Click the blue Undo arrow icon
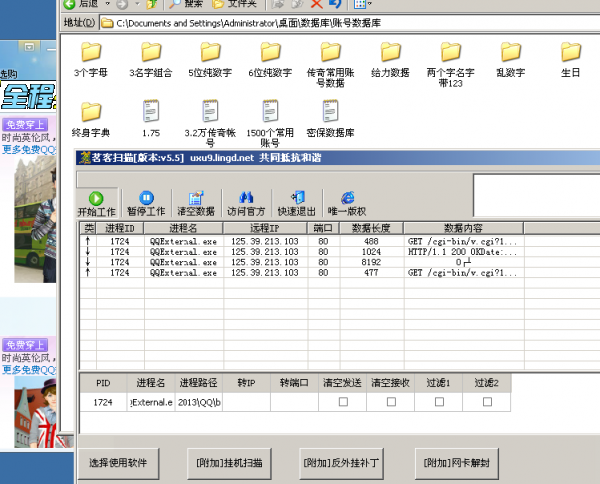Screen dimensions: 600x484 point(334,4)
